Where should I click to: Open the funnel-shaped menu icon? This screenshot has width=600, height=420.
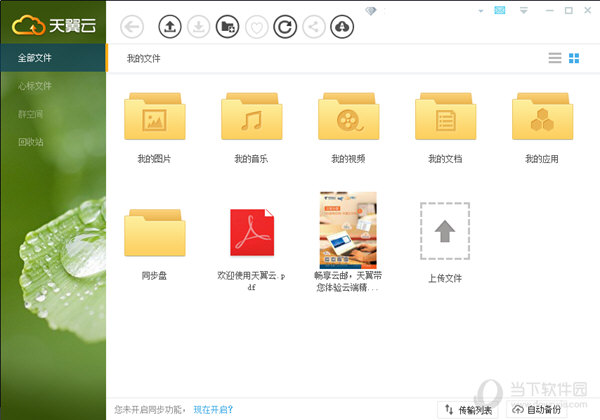click(524, 10)
